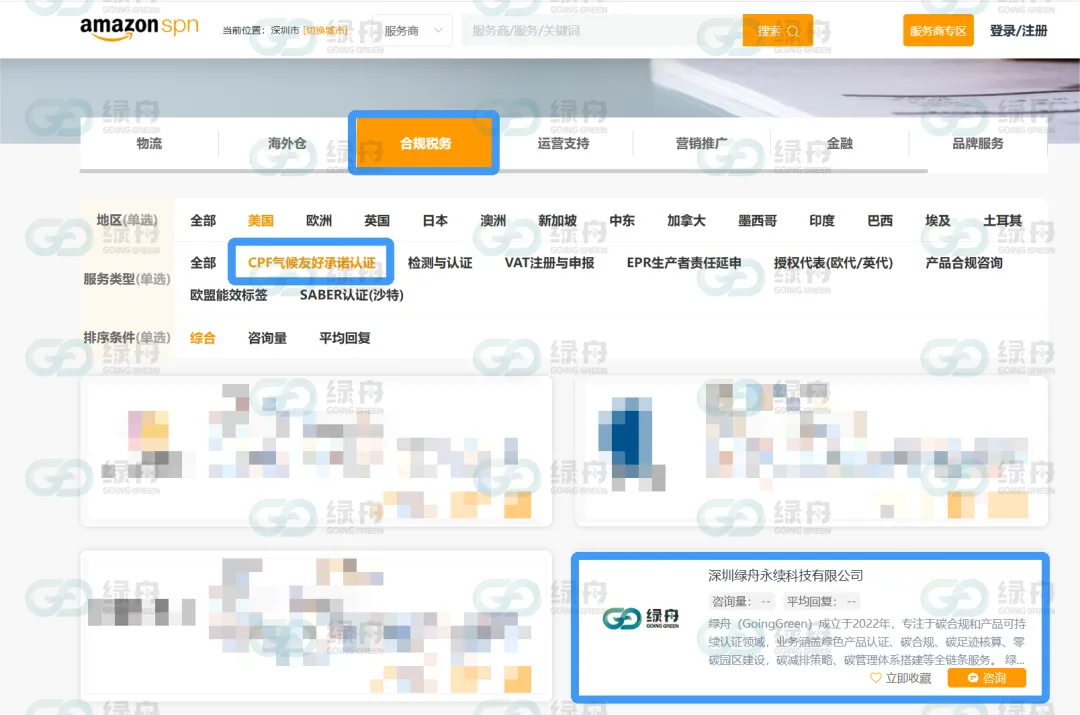Screen dimensions: 1080x715
Task: Select the 中东 region filter
Action: click(x=622, y=220)
